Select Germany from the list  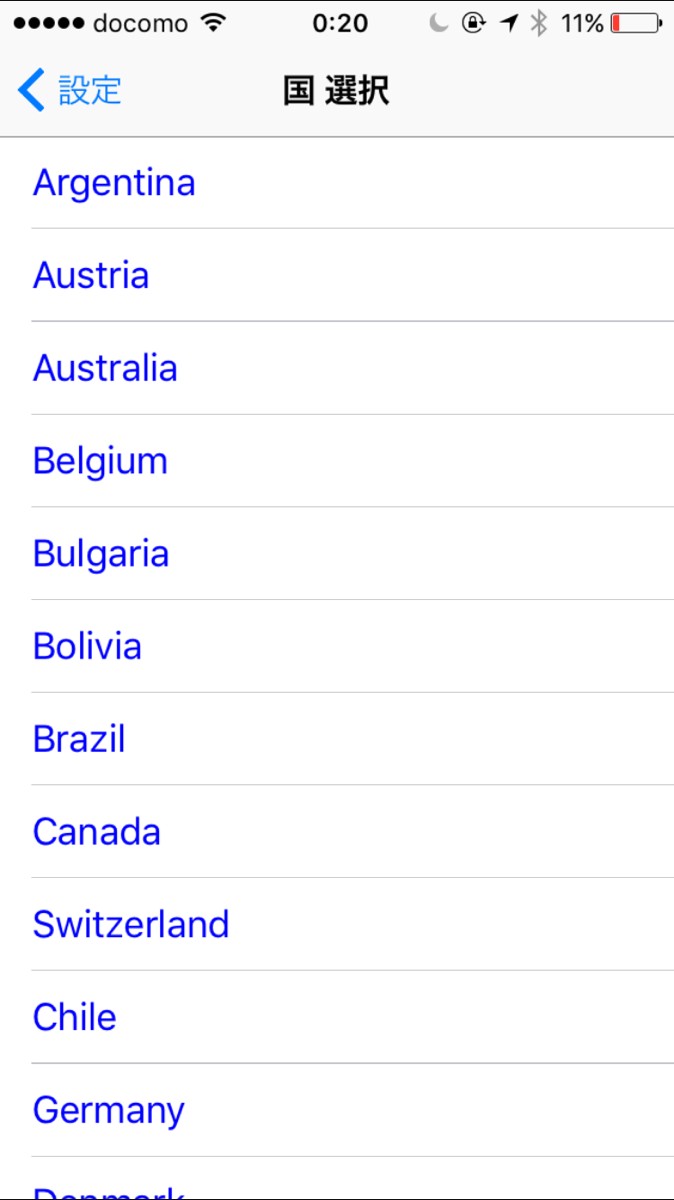click(109, 1110)
